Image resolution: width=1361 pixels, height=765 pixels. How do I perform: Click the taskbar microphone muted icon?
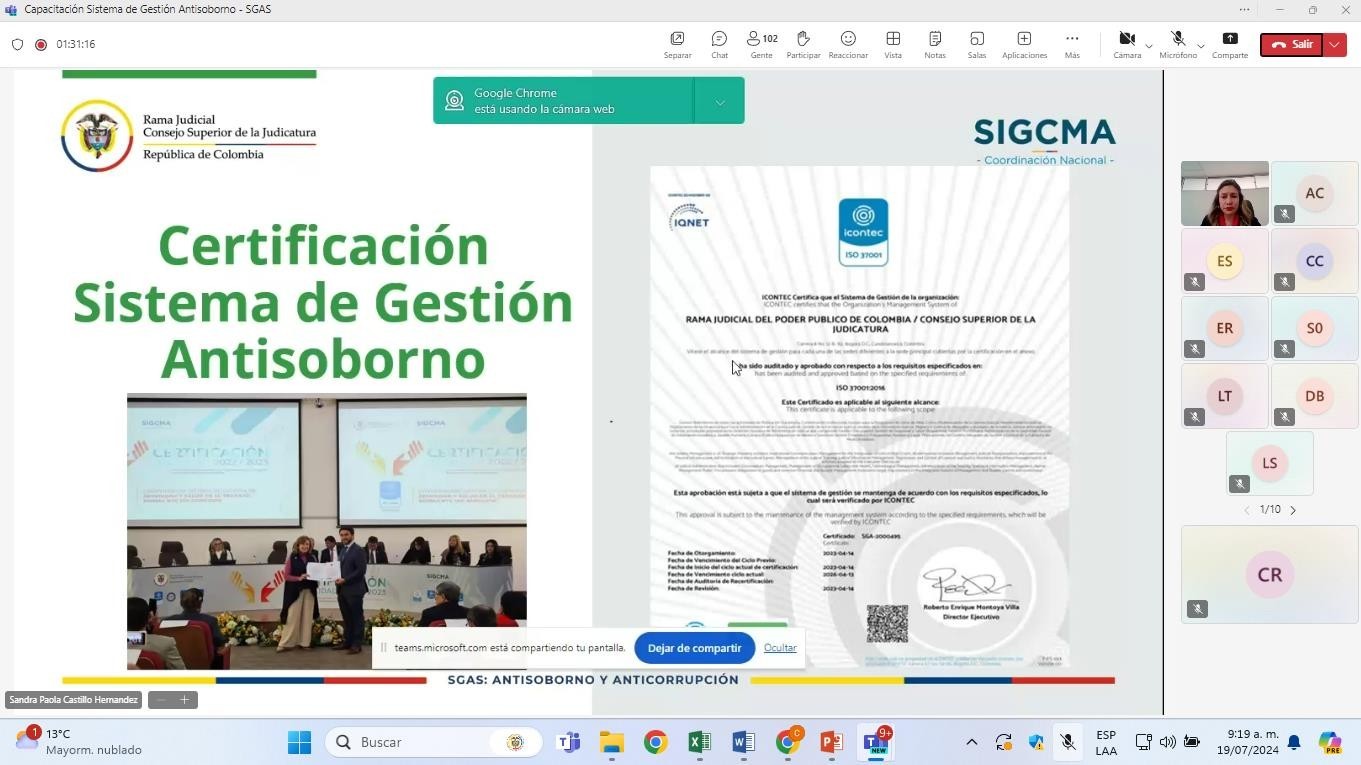point(1068,742)
